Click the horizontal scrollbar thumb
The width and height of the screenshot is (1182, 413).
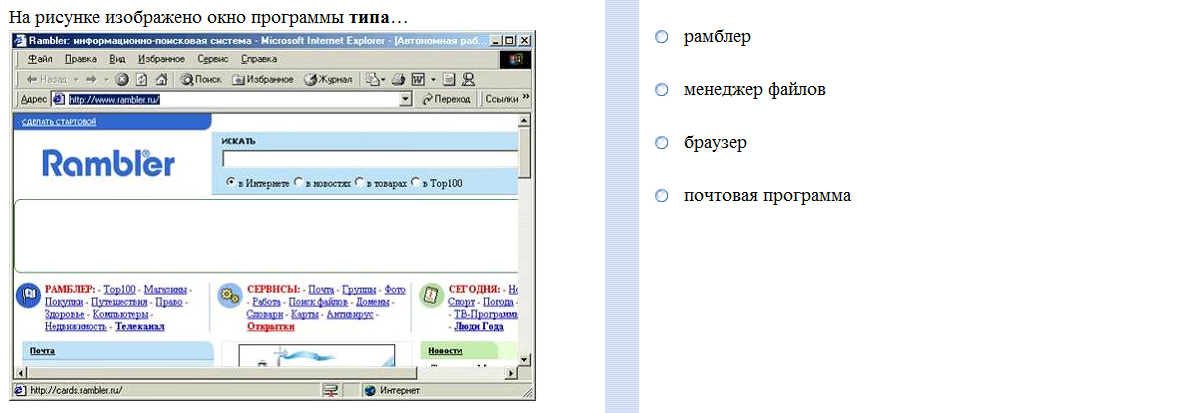tap(221, 374)
